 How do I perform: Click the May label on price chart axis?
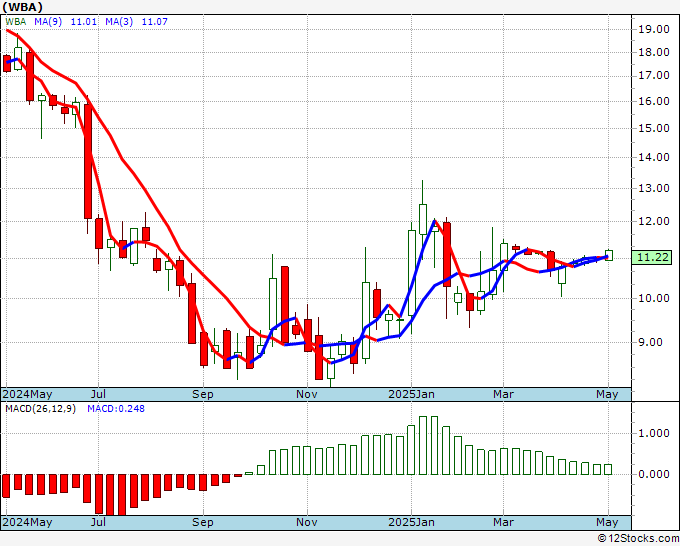pos(607,394)
